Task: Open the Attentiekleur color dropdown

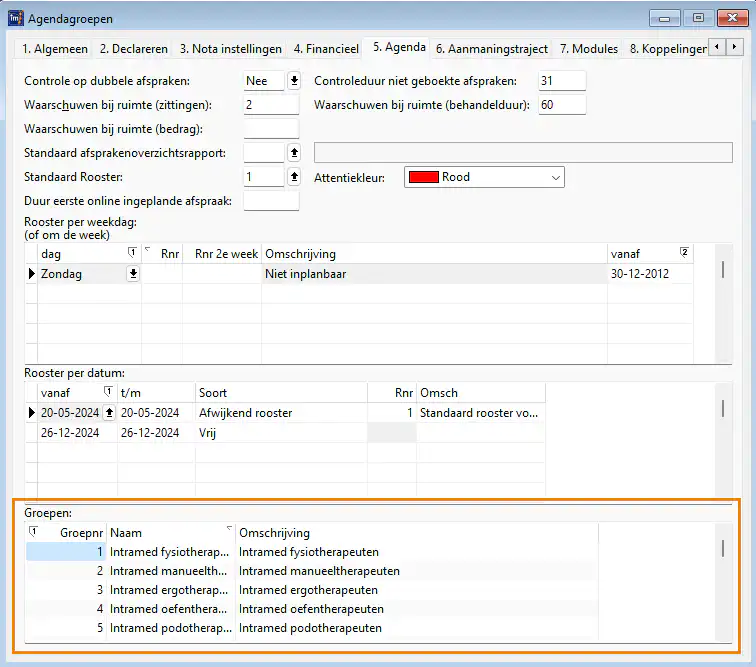Action: click(556, 177)
